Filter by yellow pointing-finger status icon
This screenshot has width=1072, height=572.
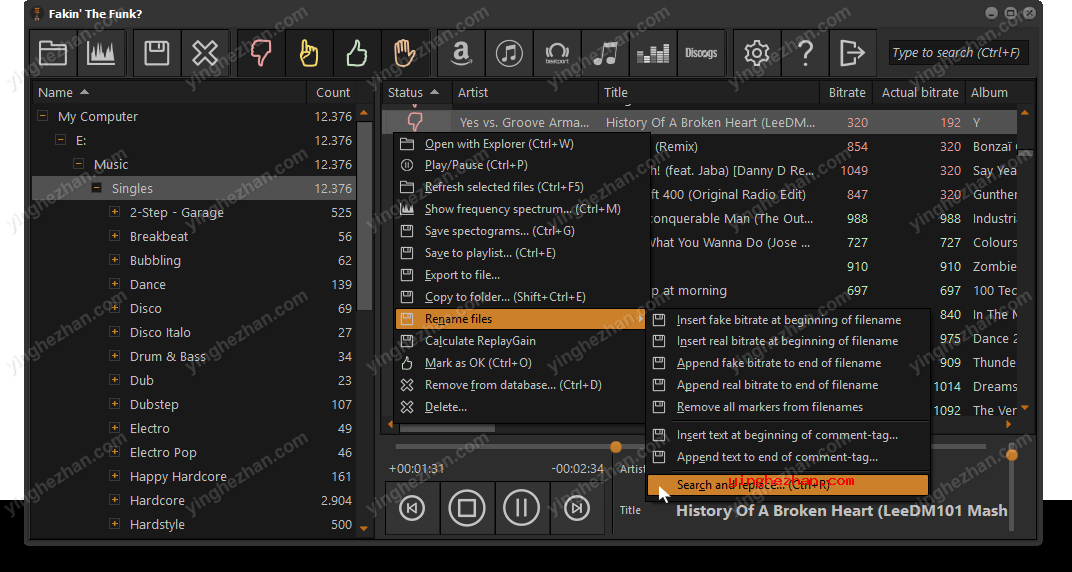309,53
